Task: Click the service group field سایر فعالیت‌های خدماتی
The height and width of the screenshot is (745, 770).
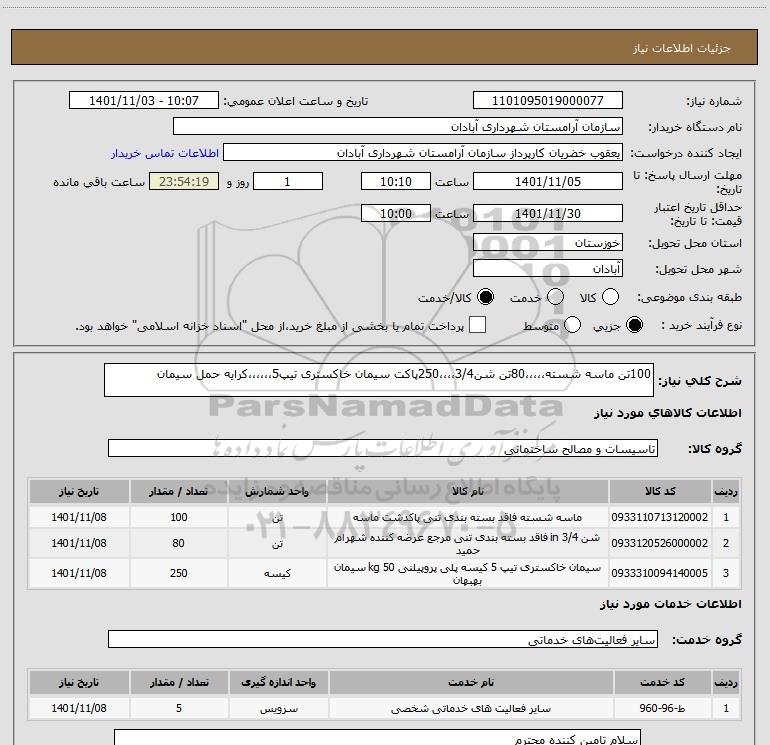Action: tap(383, 639)
